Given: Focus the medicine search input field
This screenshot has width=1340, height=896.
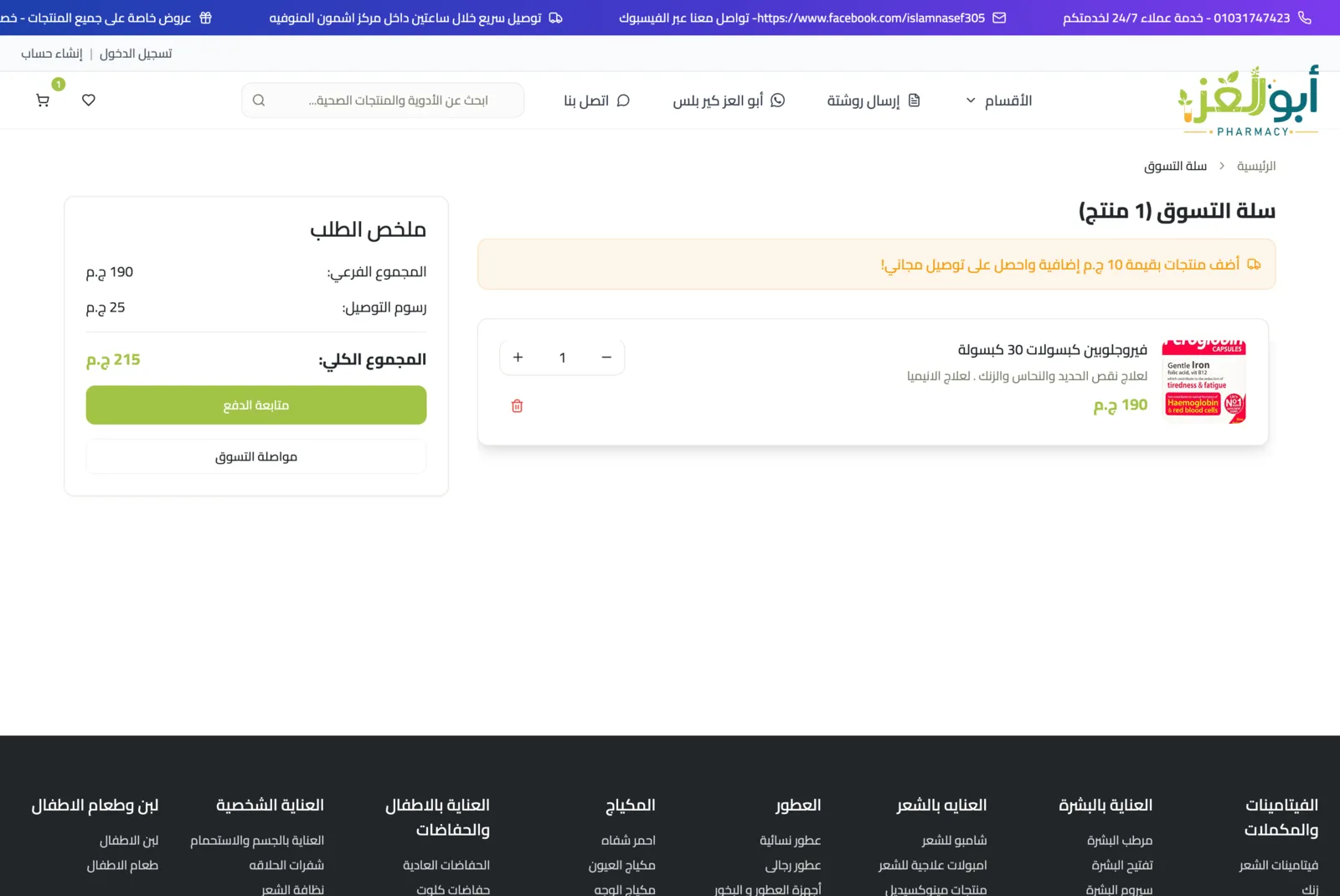Looking at the screenshot, I should click(383, 100).
